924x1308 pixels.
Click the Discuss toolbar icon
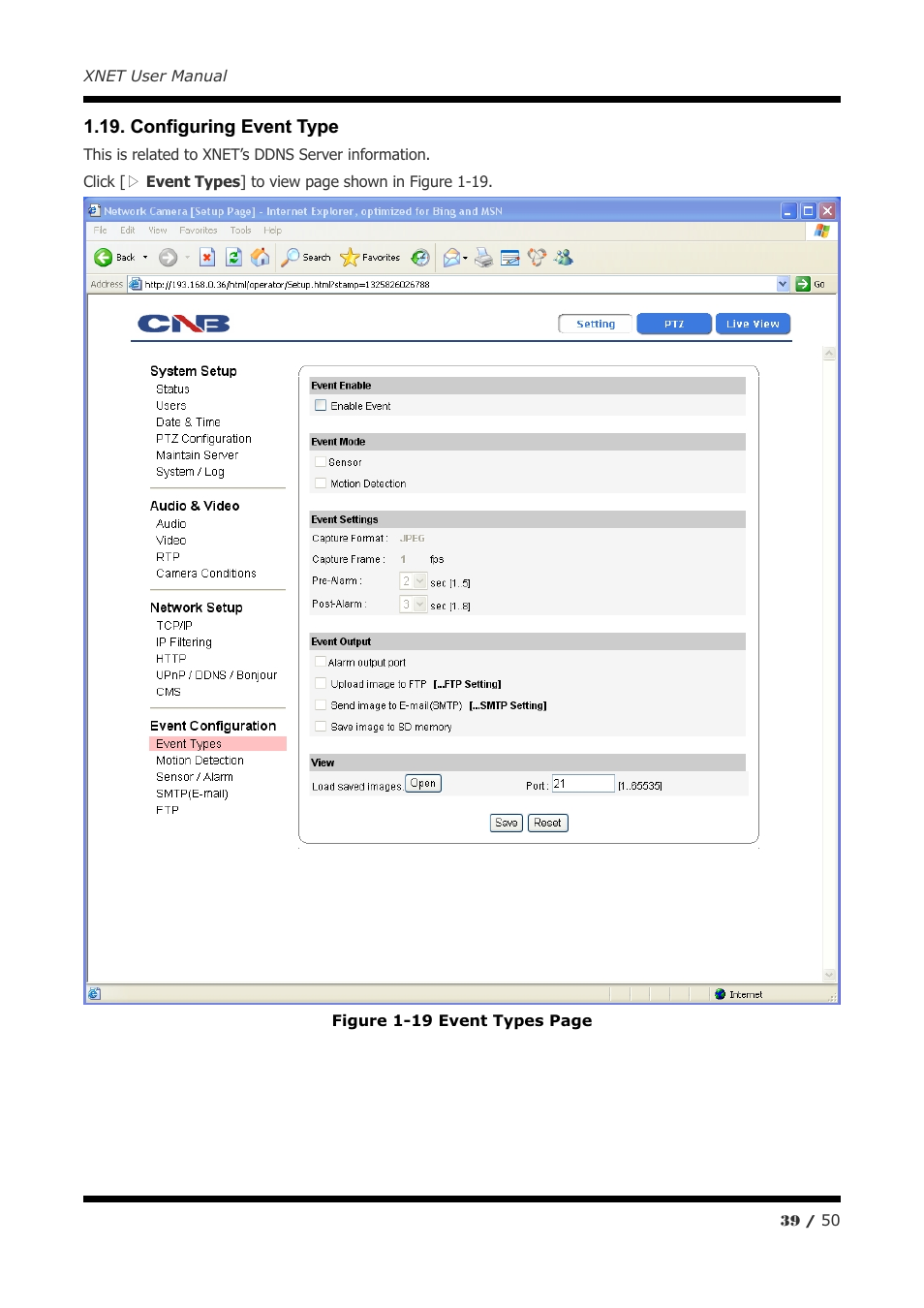pos(537,257)
